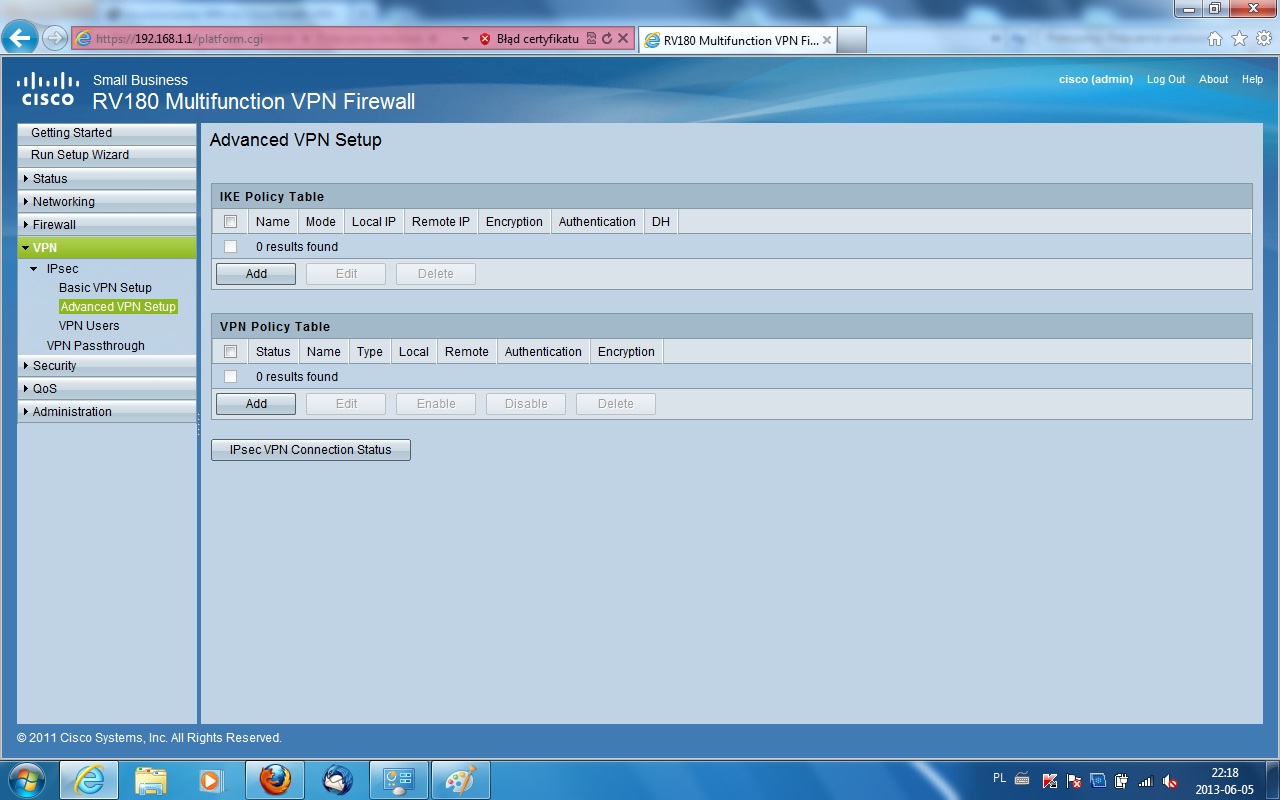
Task: Click the Log Out link
Action: click(1166, 79)
